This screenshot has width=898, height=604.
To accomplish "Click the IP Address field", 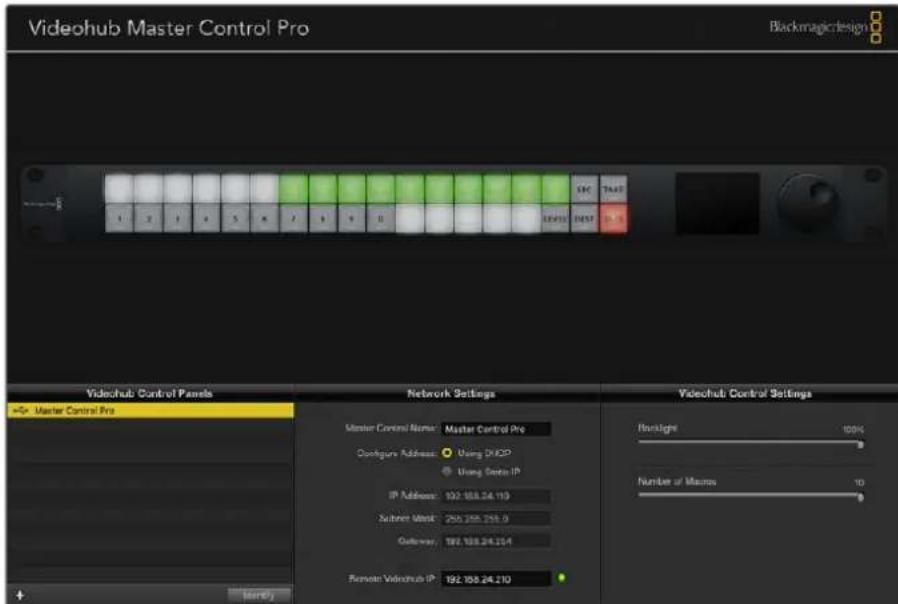I will point(496,496).
